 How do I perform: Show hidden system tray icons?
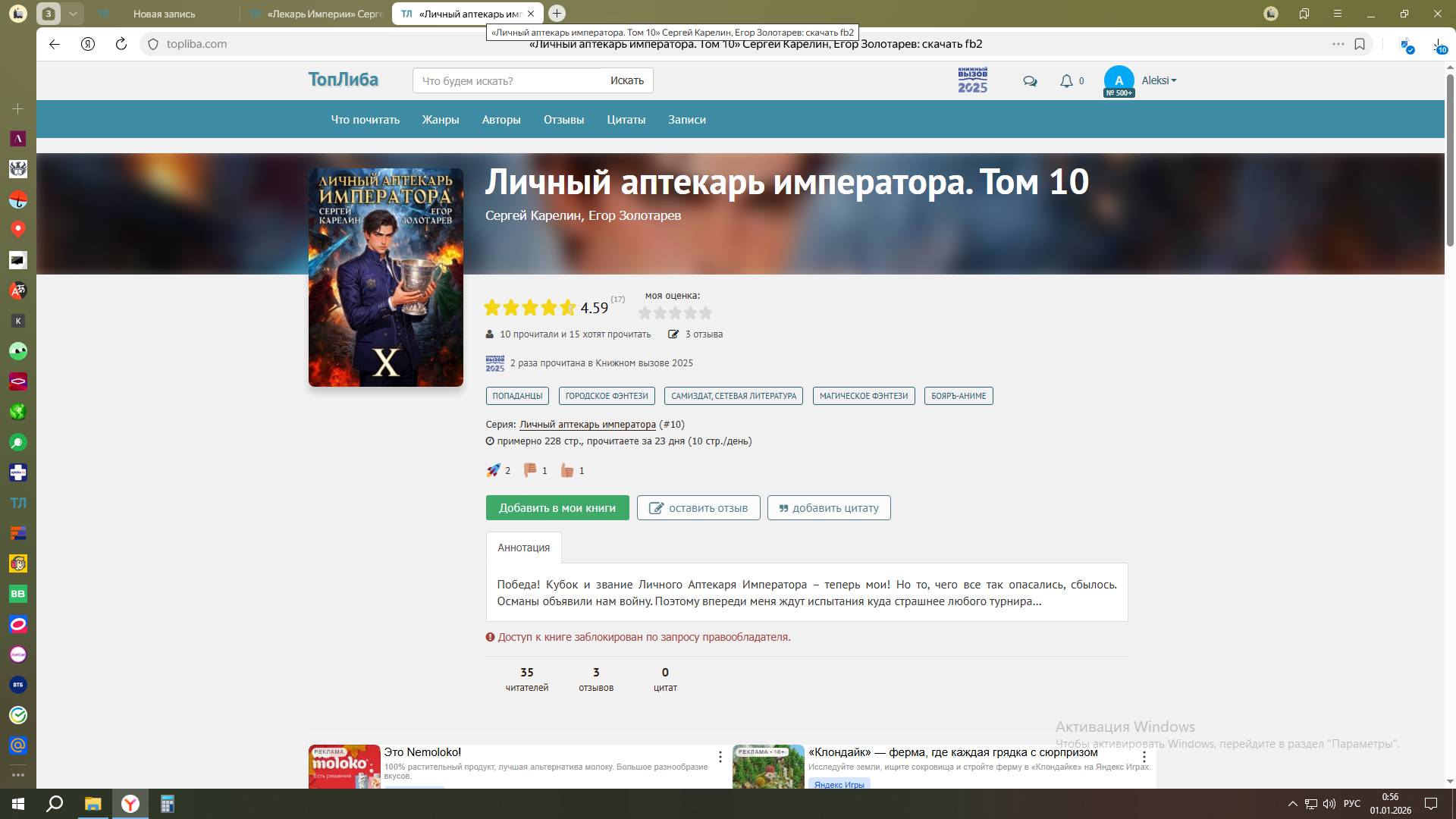coord(1292,804)
